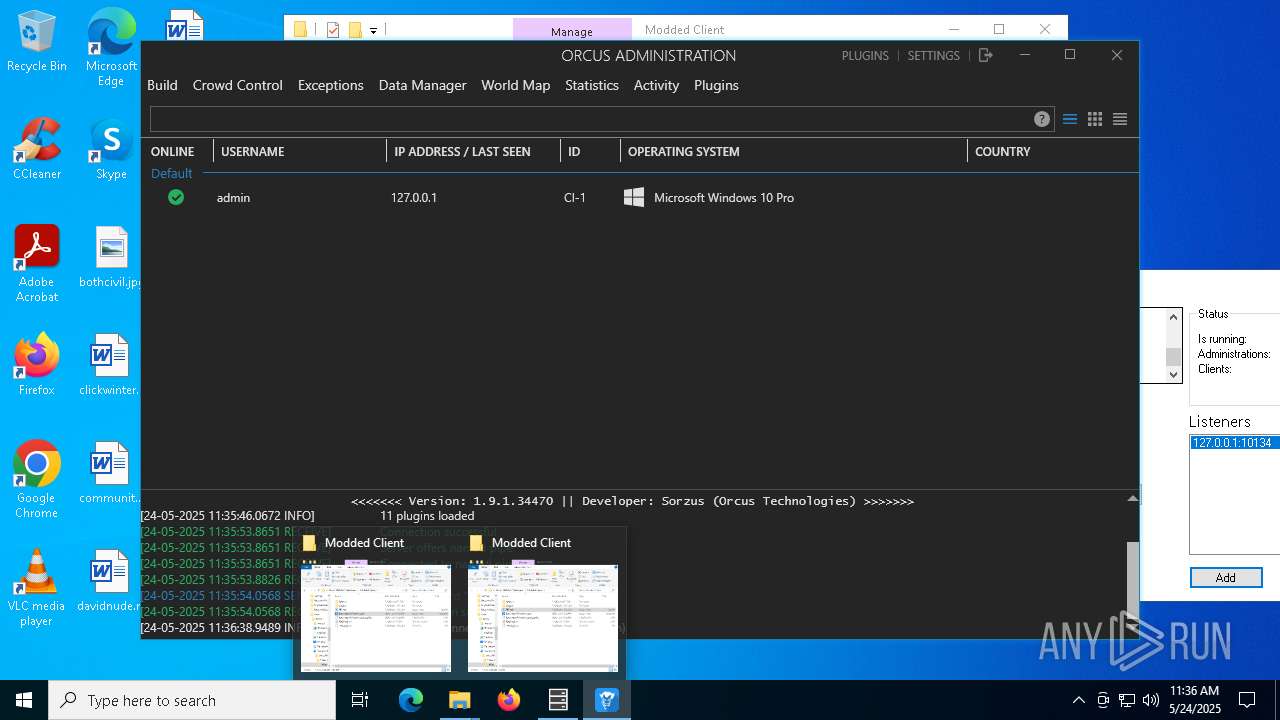Open clickwinter Word document icon
1280x720 pixels.
tap(110, 365)
